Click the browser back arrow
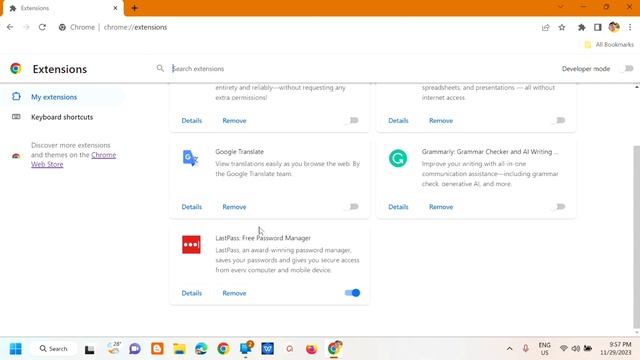 coord(10,27)
